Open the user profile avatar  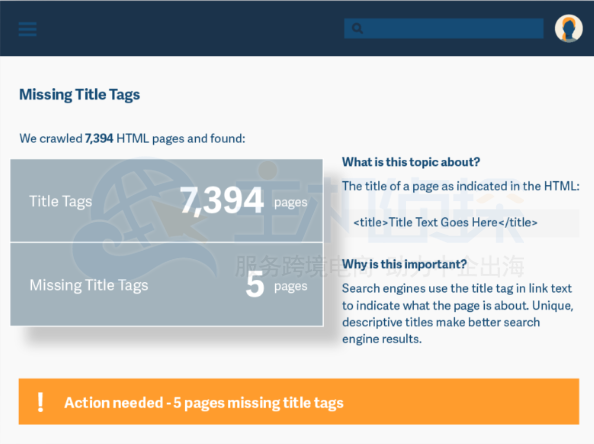569,28
